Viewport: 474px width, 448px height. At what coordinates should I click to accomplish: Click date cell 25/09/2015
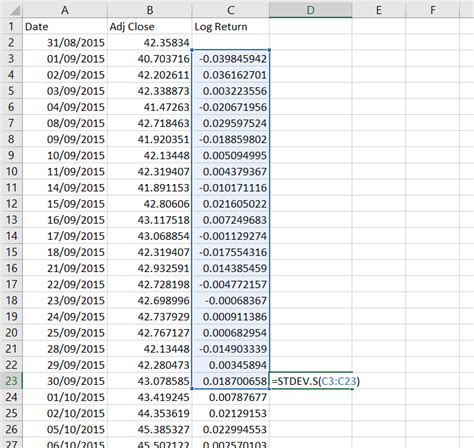pyautogui.click(x=65, y=332)
